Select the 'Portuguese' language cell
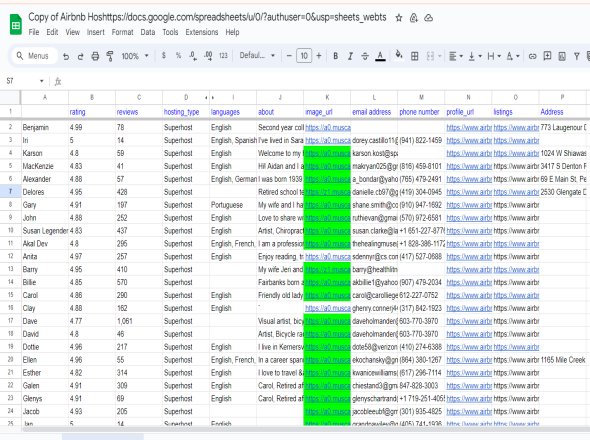The width and height of the screenshot is (590, 440). point(233,205)
